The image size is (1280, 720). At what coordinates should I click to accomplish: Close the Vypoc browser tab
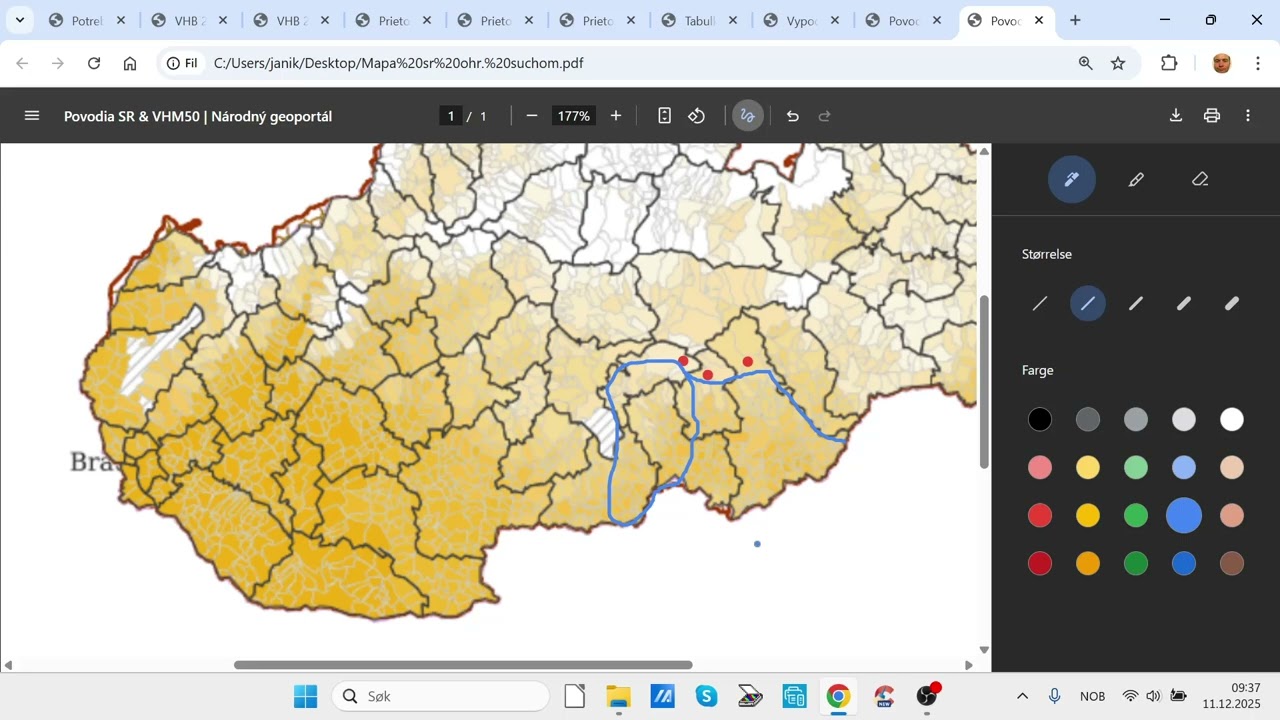tap(835, 20)
